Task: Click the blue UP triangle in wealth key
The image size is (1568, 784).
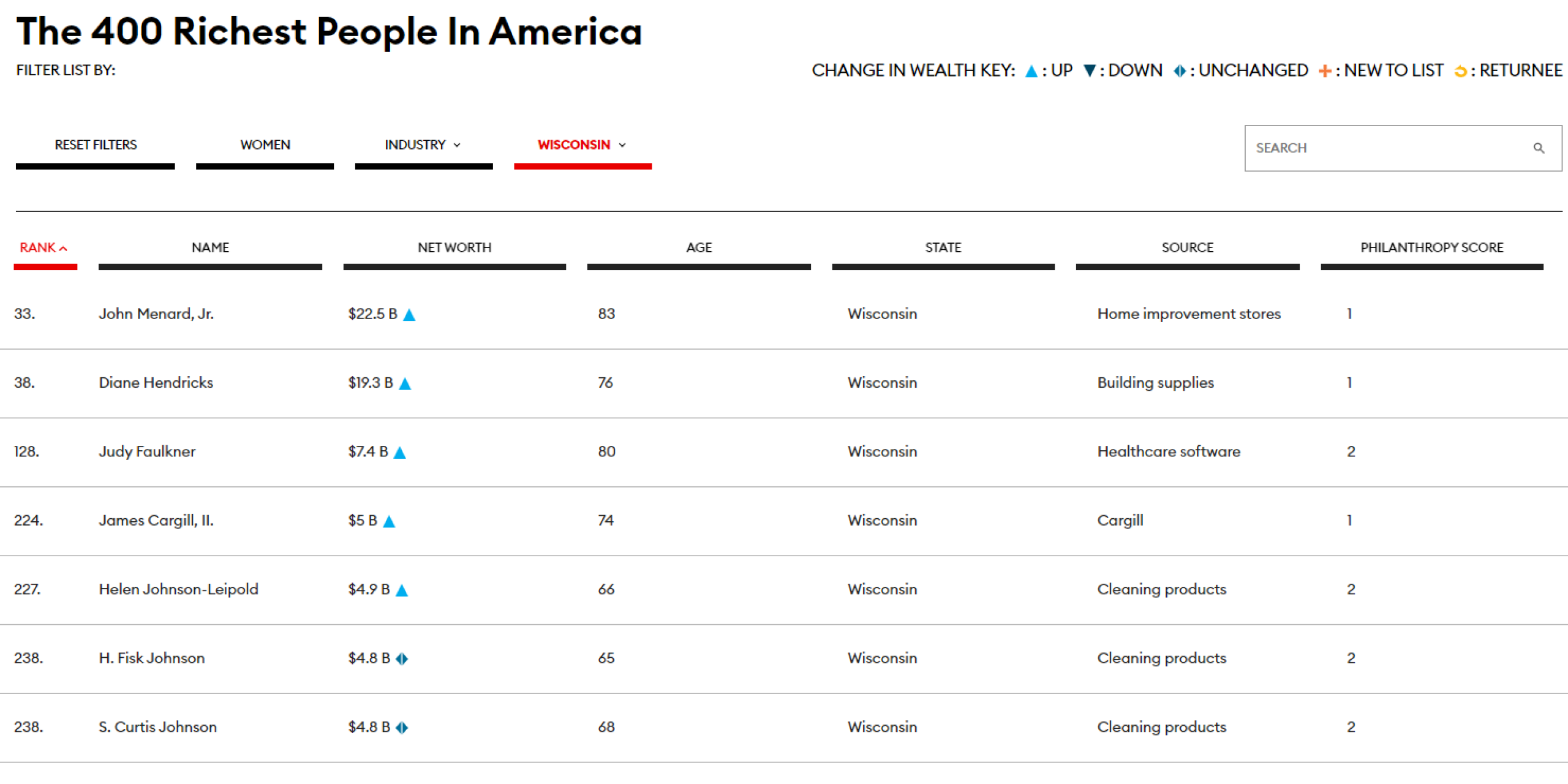Action: click(1031, 70)
